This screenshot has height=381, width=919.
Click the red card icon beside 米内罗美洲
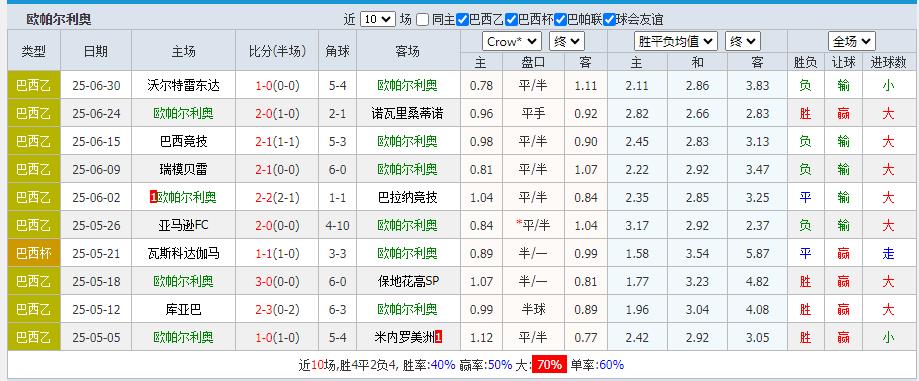[438, 338]
